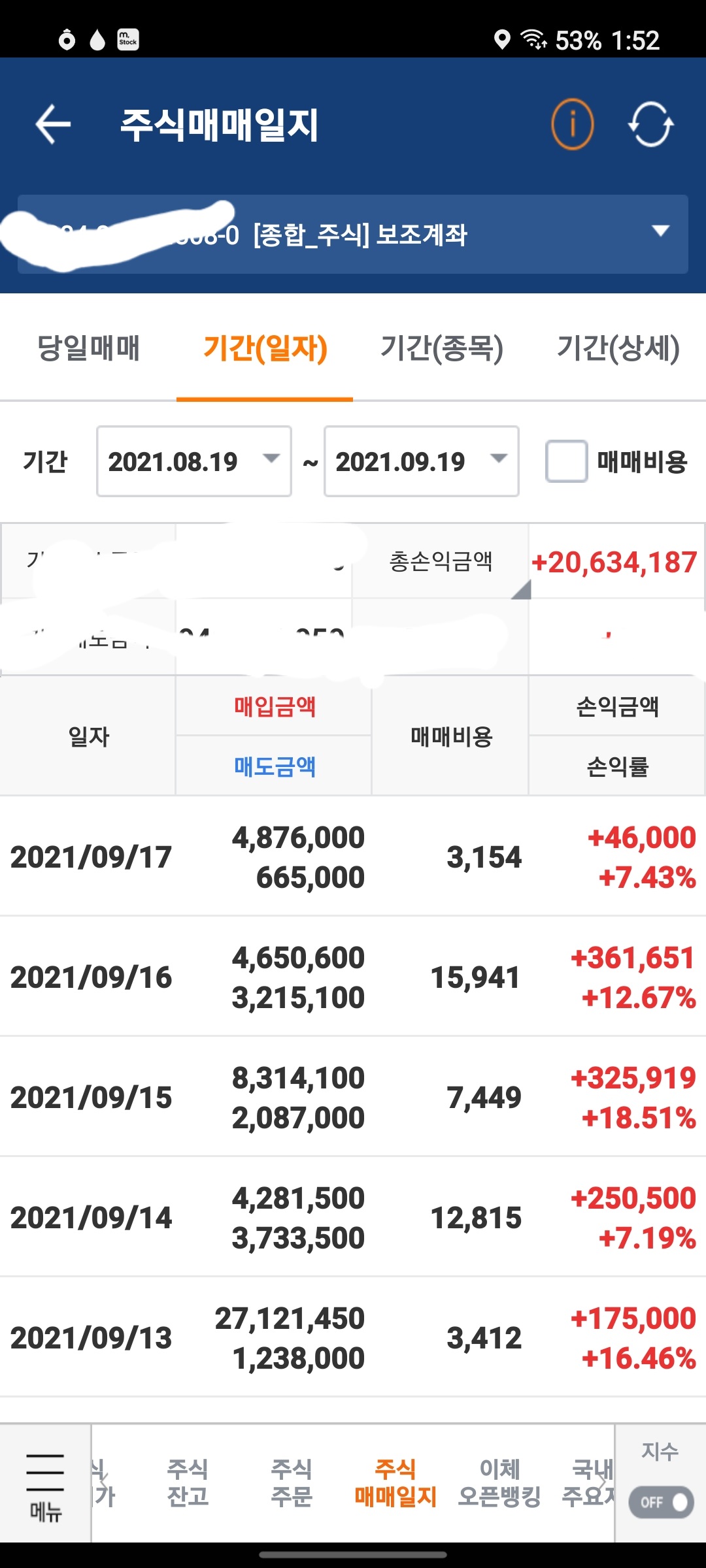This screenshot has width=706, height=1568.
Task: Go to 주식 주문 in bottom bar
Action: point(292,1483)
